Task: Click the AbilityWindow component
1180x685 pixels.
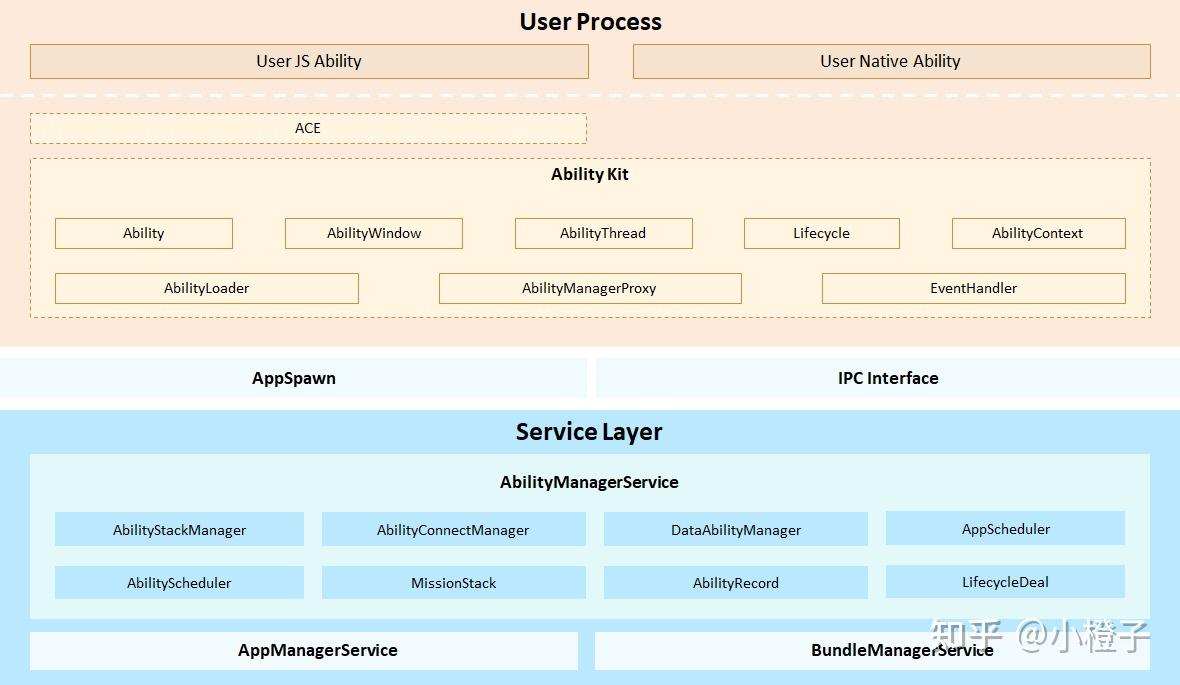Action: pos(373,233)
